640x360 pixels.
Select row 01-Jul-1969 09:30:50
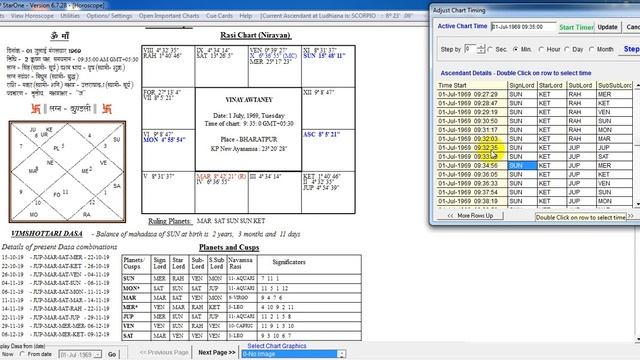tap(535, 121)
